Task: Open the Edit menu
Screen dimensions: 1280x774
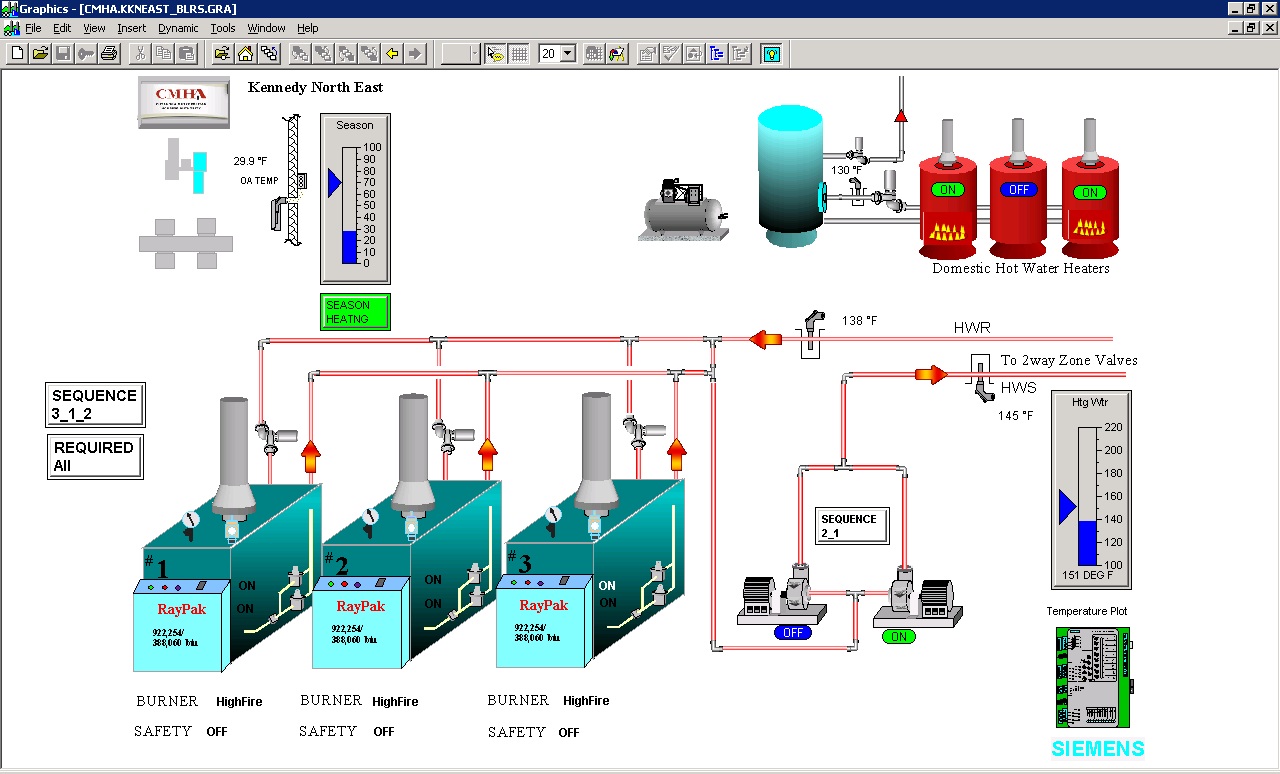Action: (62, 28)
